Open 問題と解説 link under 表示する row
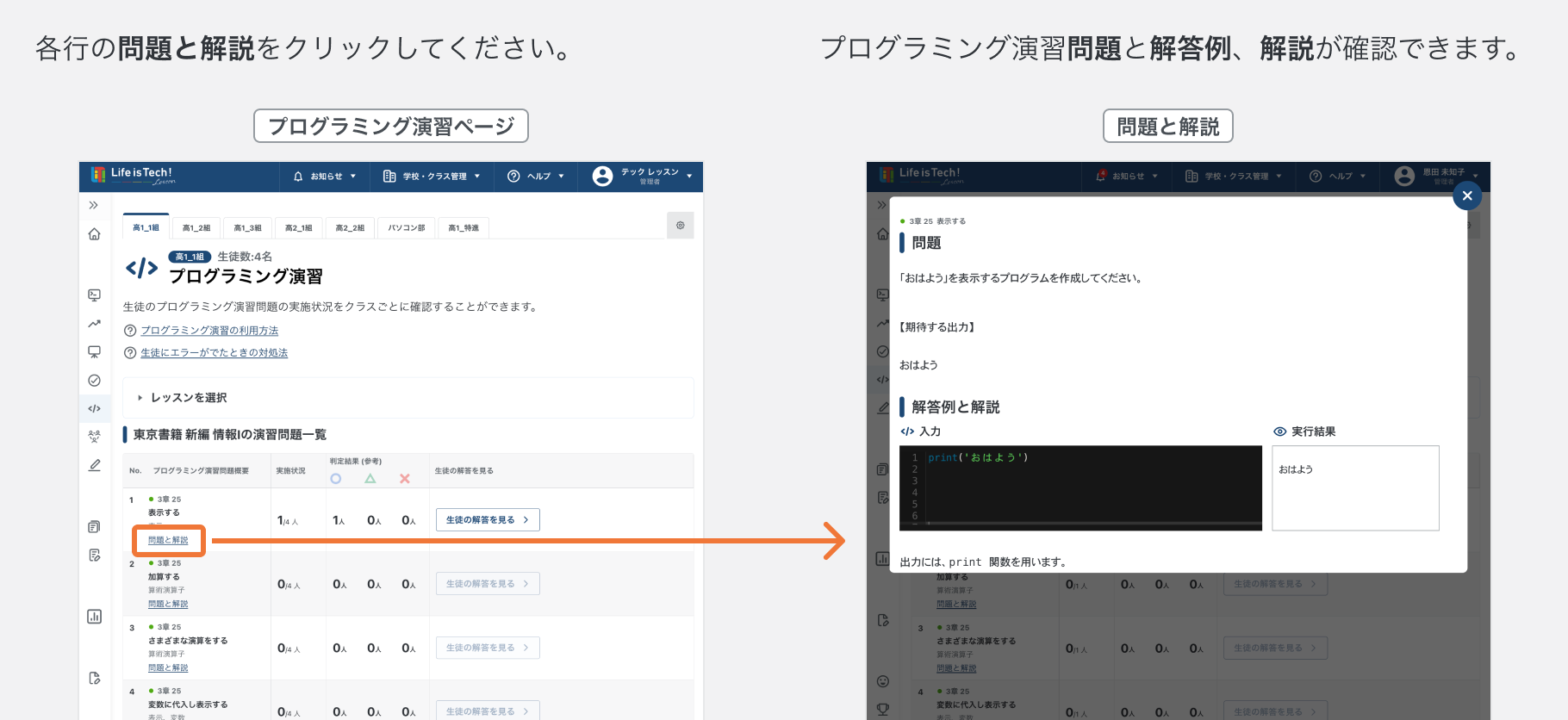The image size is (1568, 720). point(168,540)
